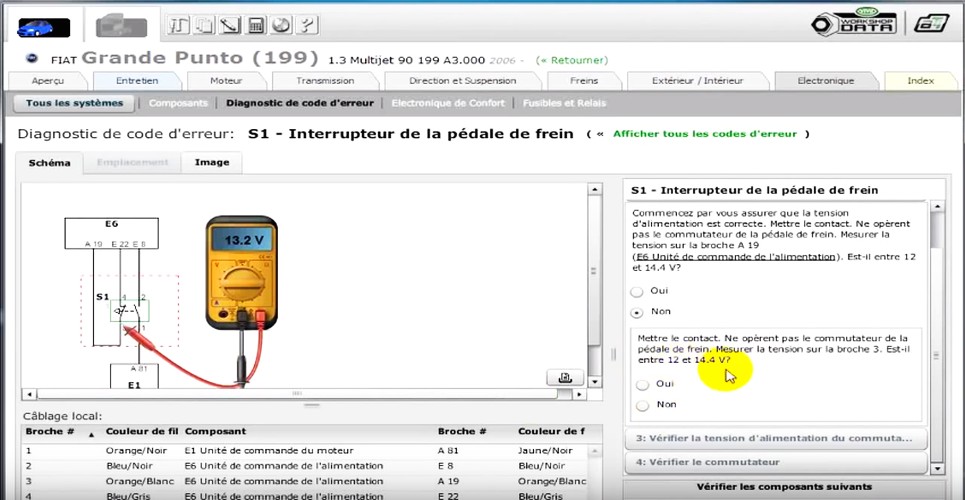Open the Extérieur / Intérieur tab
The image size is (965, 500).
click(697, 81)
